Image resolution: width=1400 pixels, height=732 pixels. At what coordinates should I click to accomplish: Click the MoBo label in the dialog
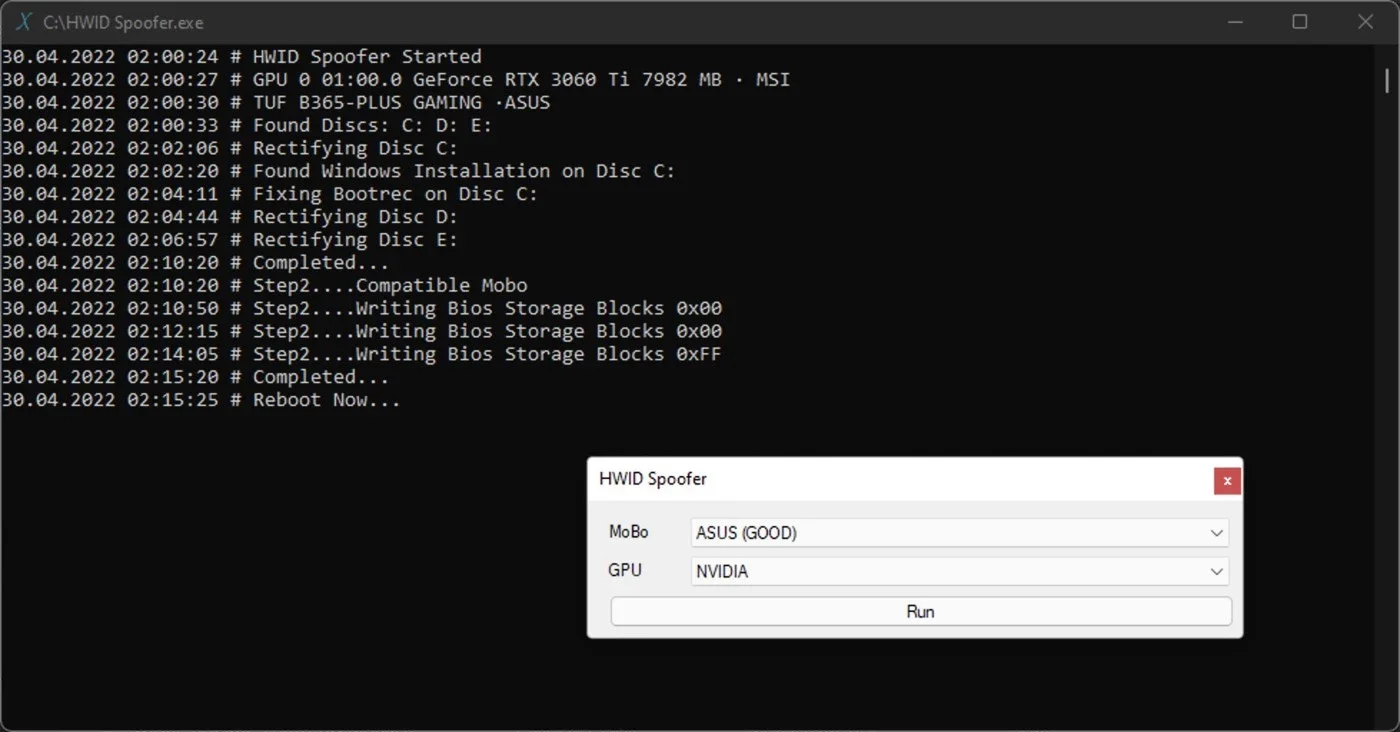629,532
